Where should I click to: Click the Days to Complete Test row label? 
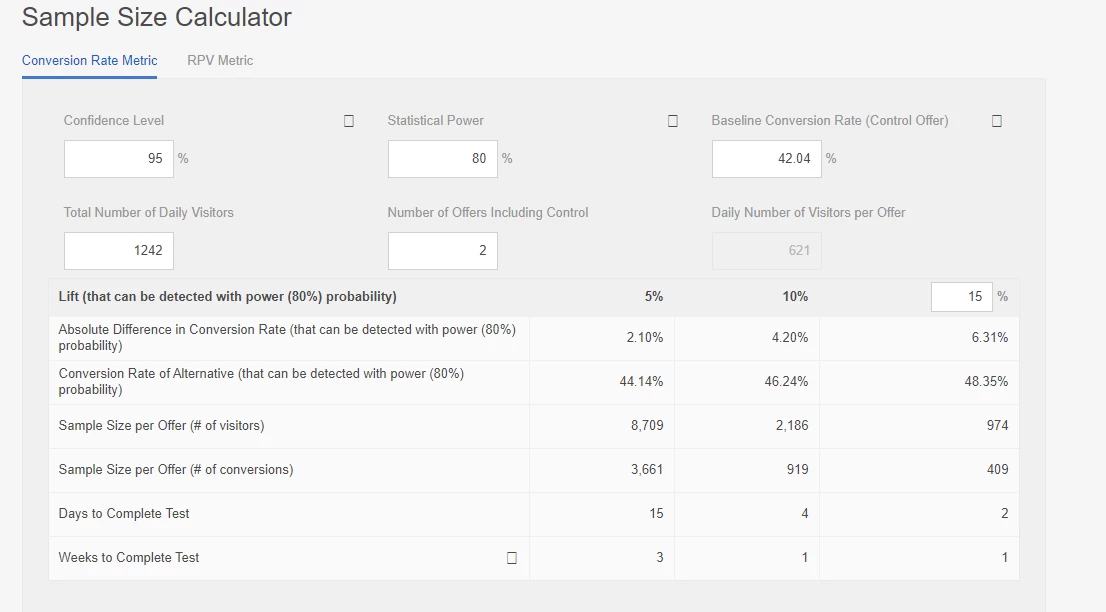(124, 514)
